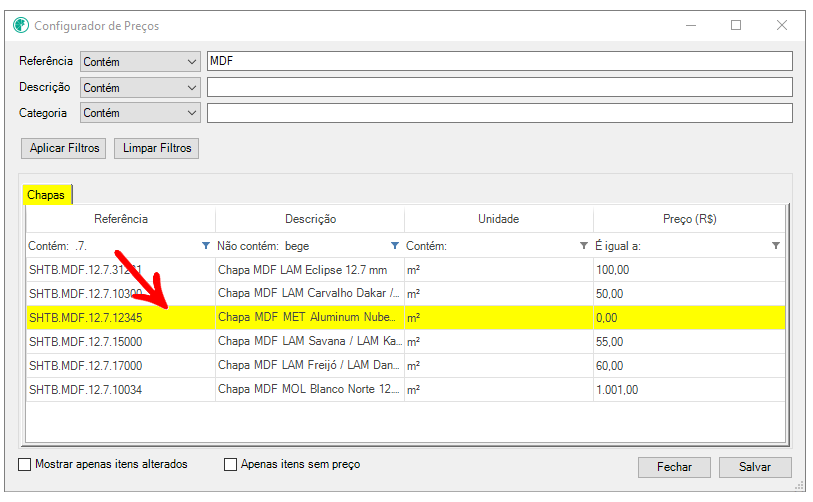Close the Configurador de Preços window
The height and width of the screenshot is (502, 813).
tap(782, 25)
